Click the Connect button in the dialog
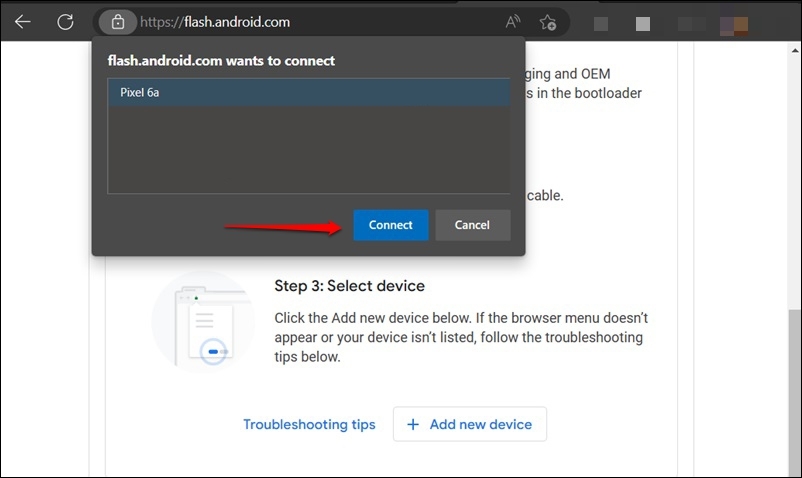 pos(391,225)
